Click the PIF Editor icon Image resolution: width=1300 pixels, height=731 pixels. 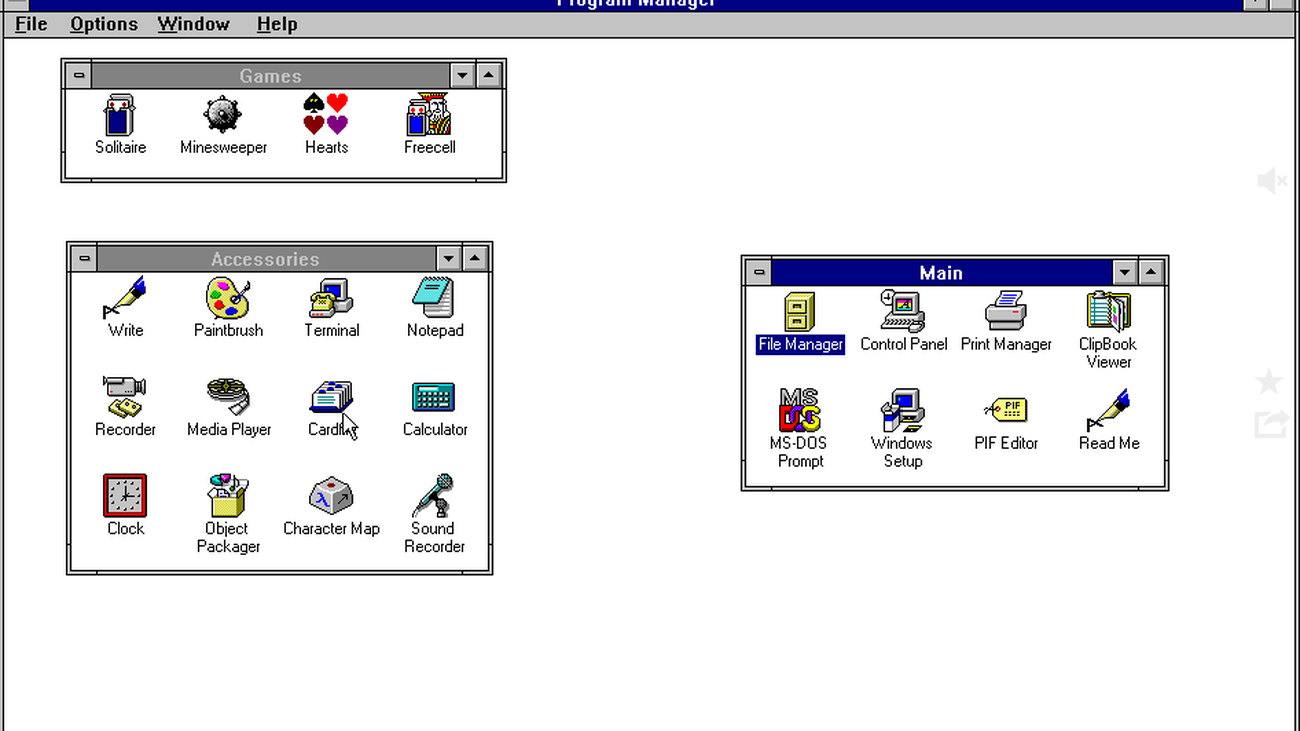click(x=1006, y=411)
